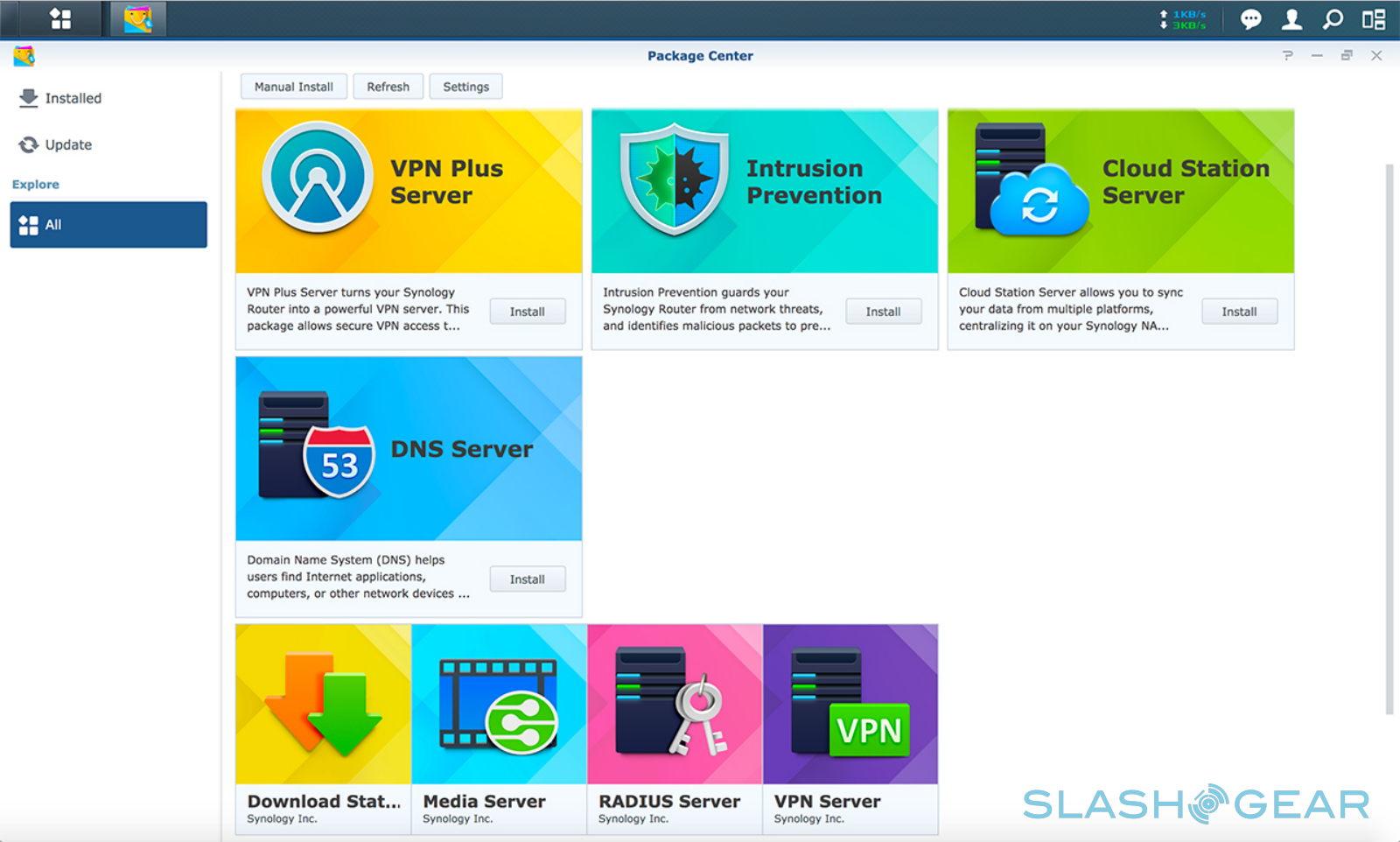Select the Package Center taskbar icon
Screen dimensions: 1400x842
138,18
